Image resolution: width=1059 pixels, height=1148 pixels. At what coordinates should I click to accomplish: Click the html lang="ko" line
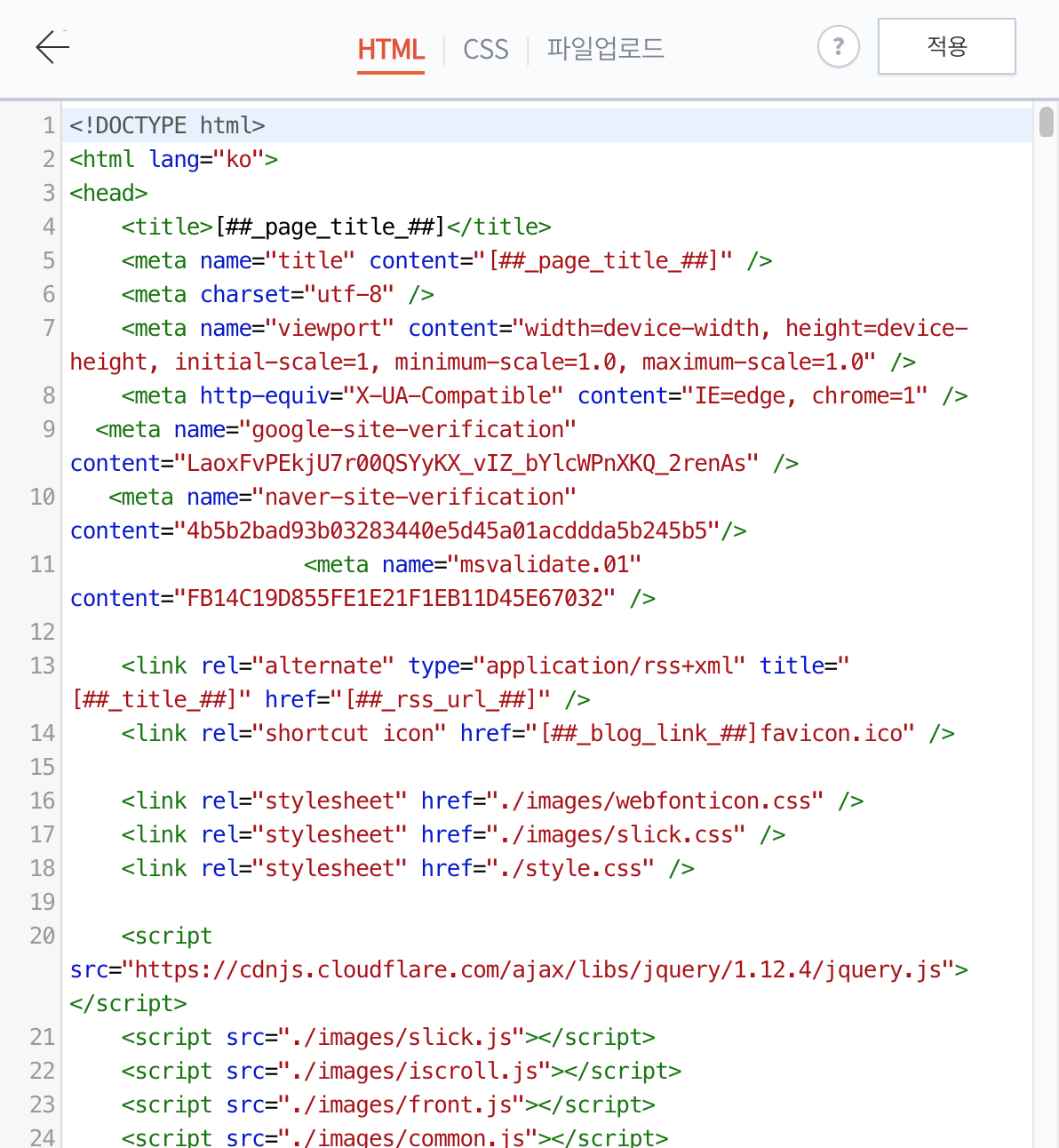[174, 159]
